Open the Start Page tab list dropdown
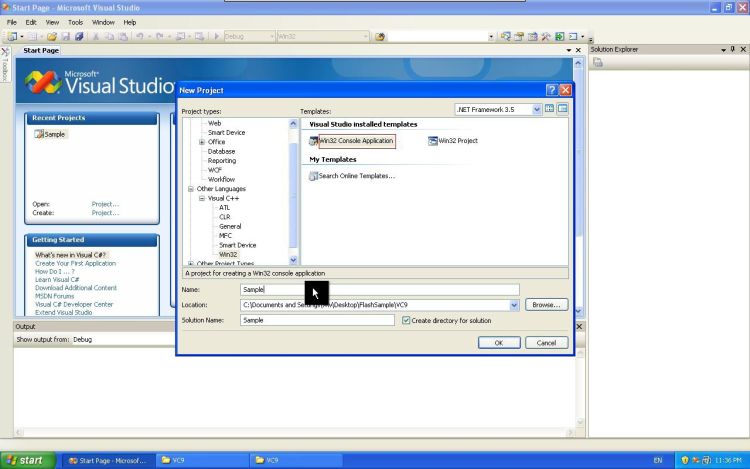 pos(569,50)
